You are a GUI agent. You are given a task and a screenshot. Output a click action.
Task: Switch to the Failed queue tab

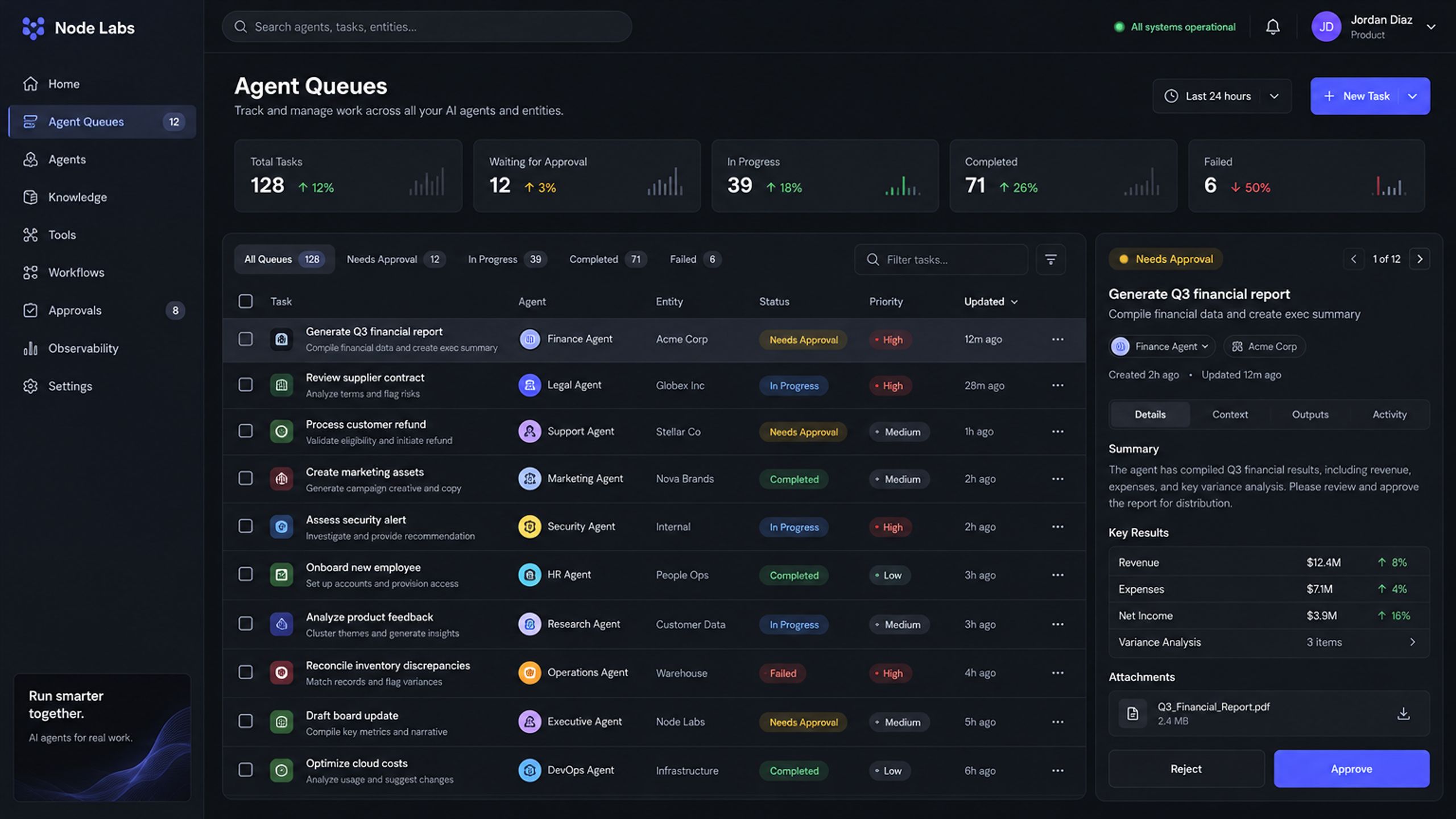coord(695,259)
